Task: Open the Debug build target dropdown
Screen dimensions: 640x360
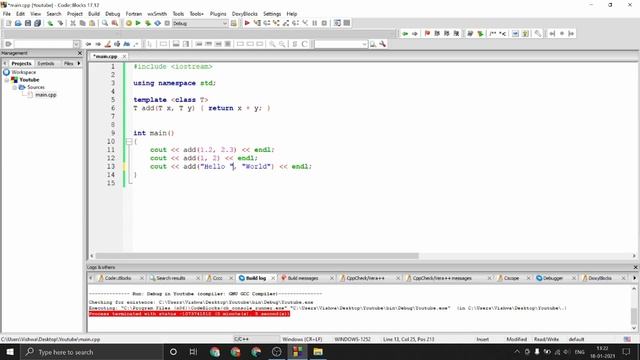Action: pyautogui.click(x=224, y=23)
